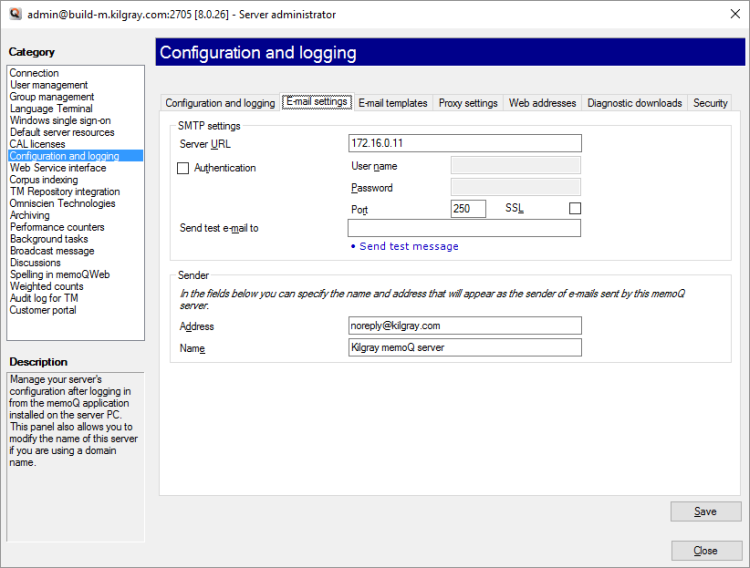
Task: Choose Archiving from the category list
Action: pyautogui.click(x=30, y=215)
